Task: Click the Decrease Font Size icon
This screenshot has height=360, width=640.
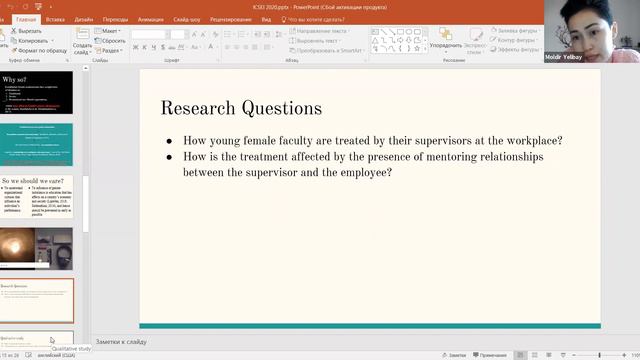Action: tap(203, 35)
